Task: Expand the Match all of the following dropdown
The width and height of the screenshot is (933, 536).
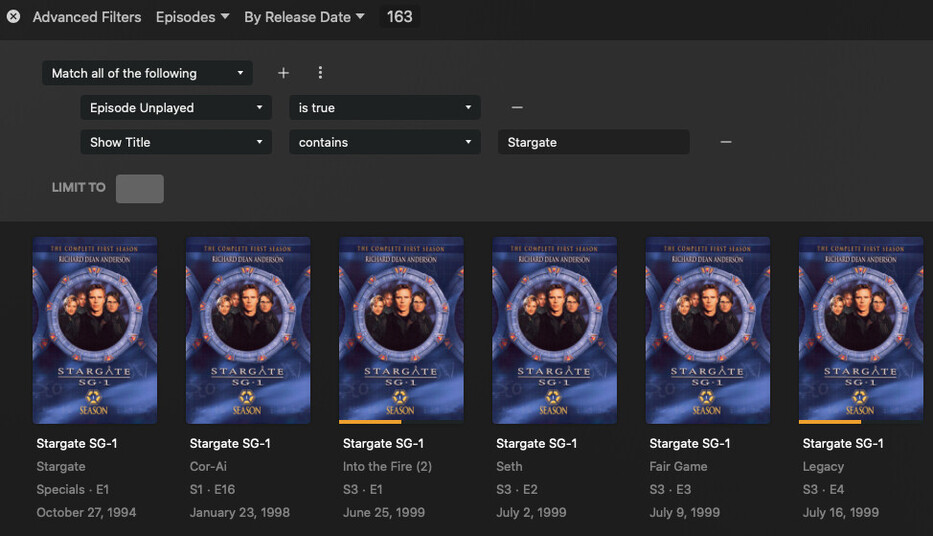Action: coord(148,73)
